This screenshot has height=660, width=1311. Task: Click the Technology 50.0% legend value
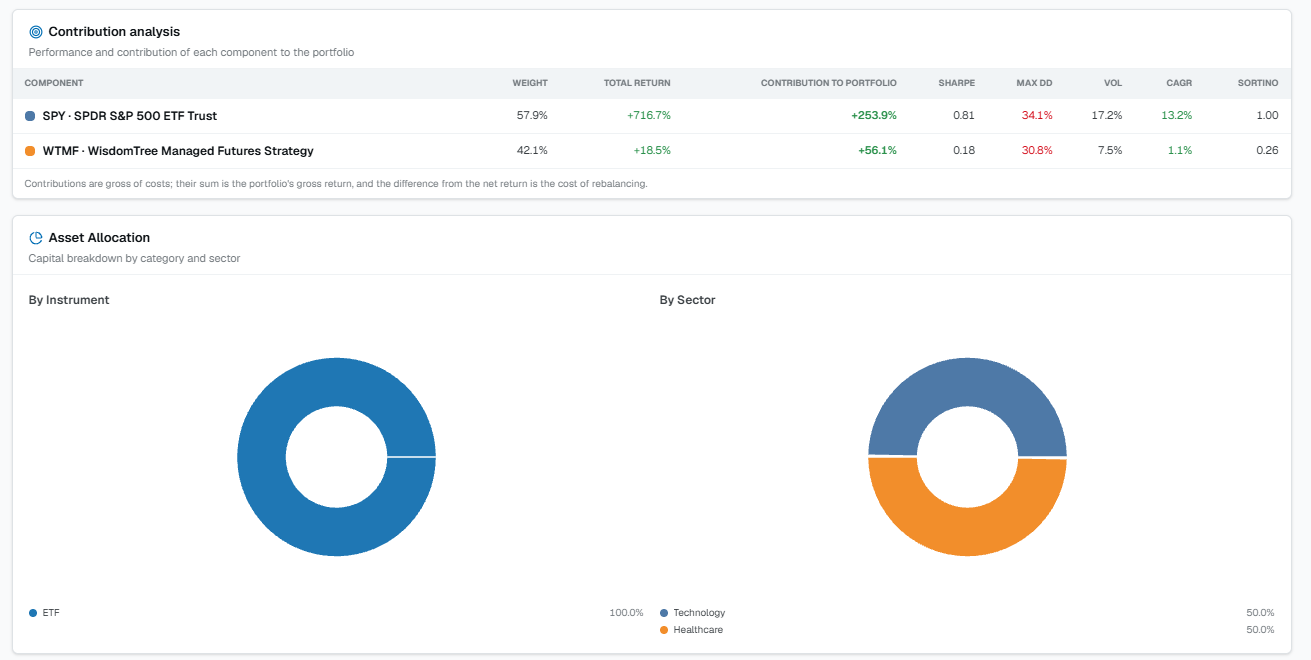tap(1260, 612)
